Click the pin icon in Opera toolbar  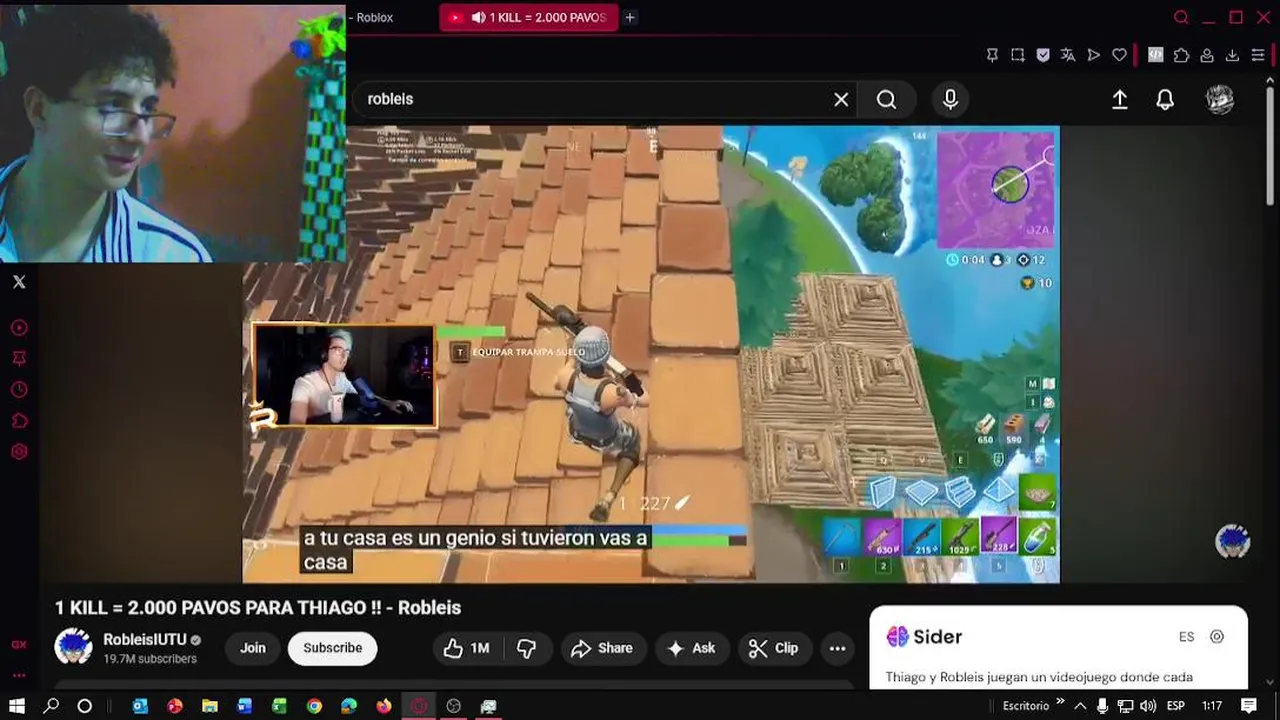(992, 55)
